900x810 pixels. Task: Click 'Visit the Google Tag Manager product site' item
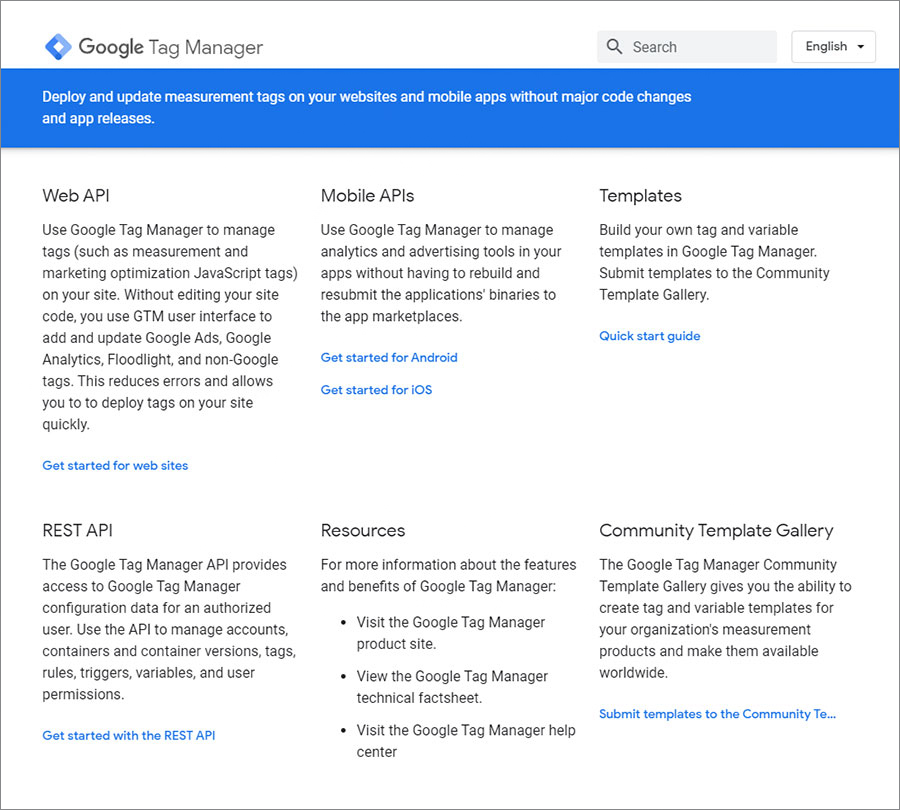(x=451, y=633)
